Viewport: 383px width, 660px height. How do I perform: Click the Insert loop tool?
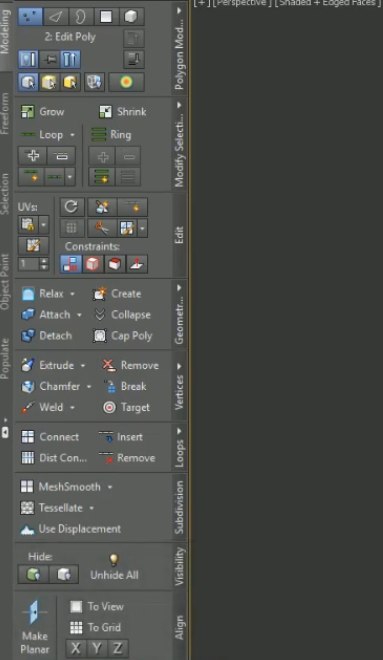[x=121, y=436]
